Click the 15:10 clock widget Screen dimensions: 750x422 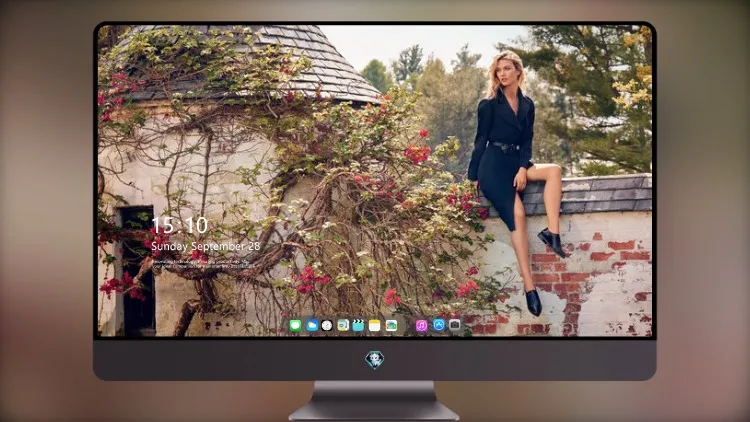180,225
